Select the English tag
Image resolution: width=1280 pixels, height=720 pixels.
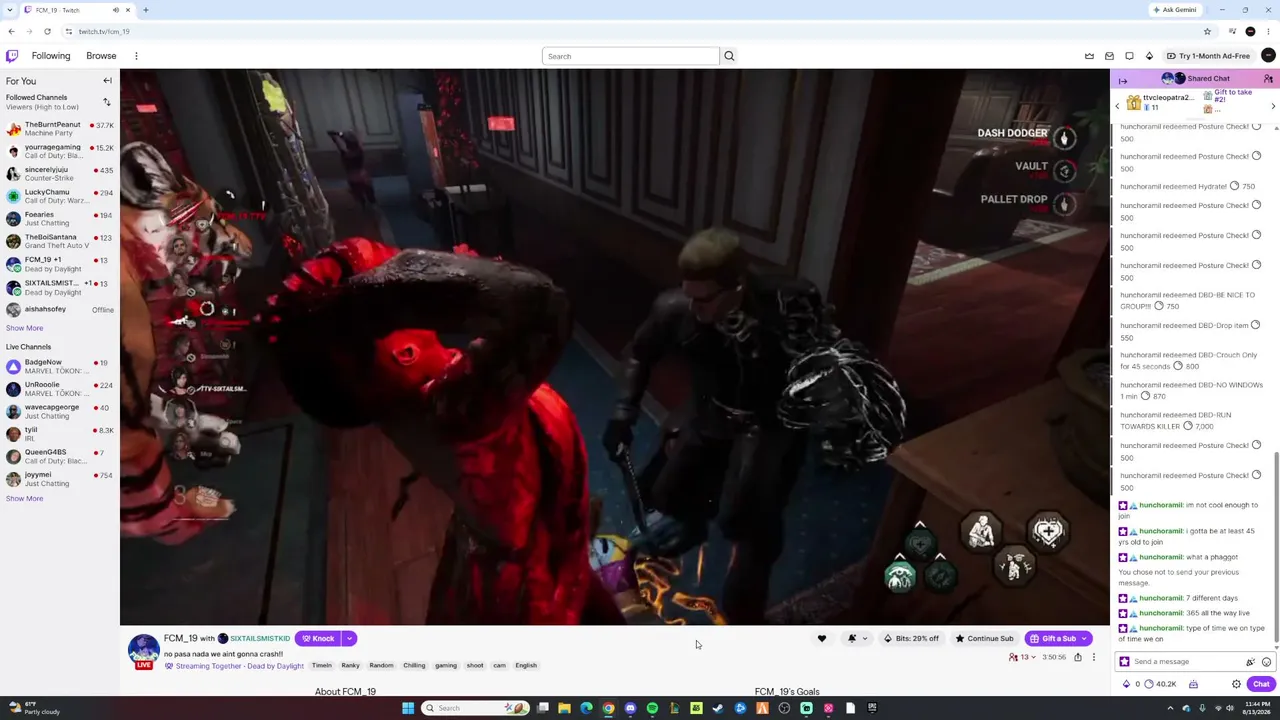(526, 665)
